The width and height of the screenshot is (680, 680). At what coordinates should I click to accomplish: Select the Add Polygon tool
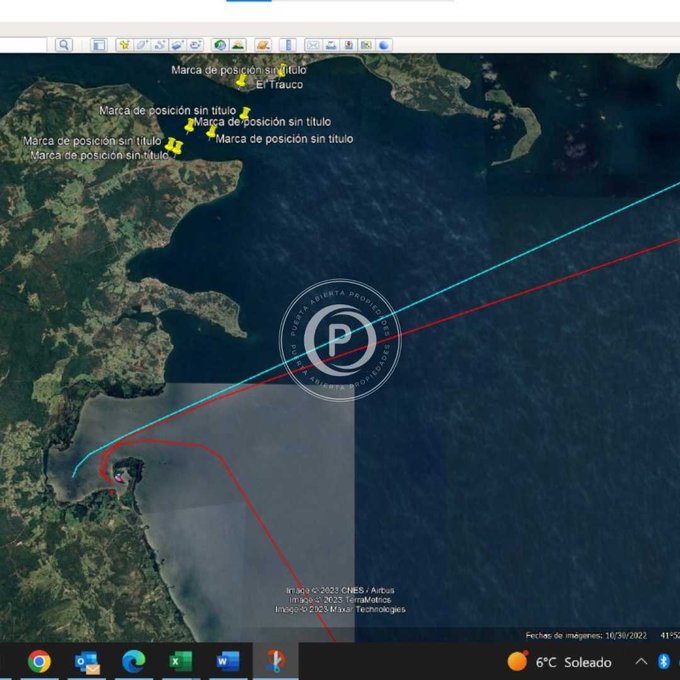(142, 45)
